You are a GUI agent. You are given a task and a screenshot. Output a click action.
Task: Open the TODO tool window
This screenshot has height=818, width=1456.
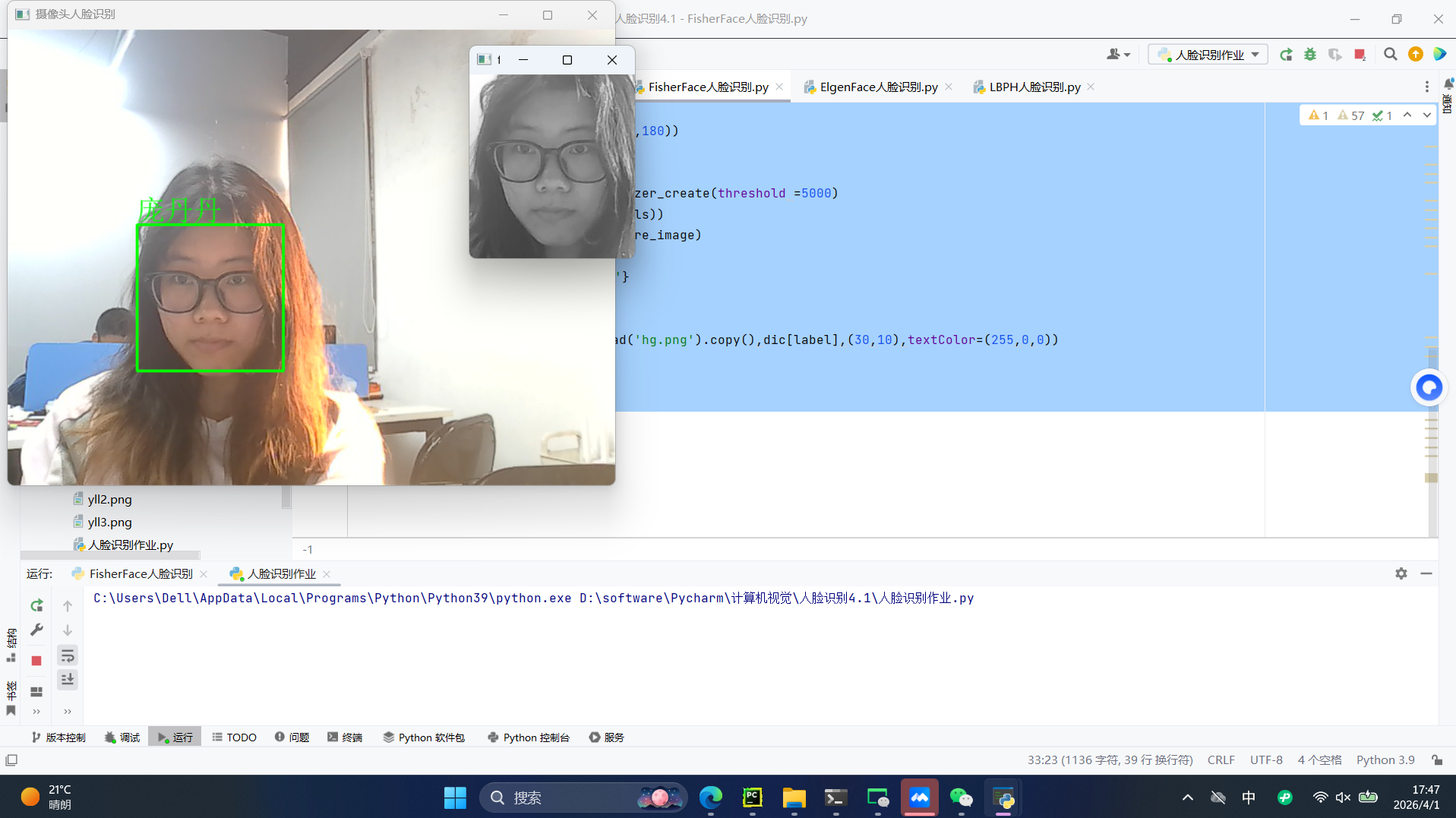tap(234, 737)
